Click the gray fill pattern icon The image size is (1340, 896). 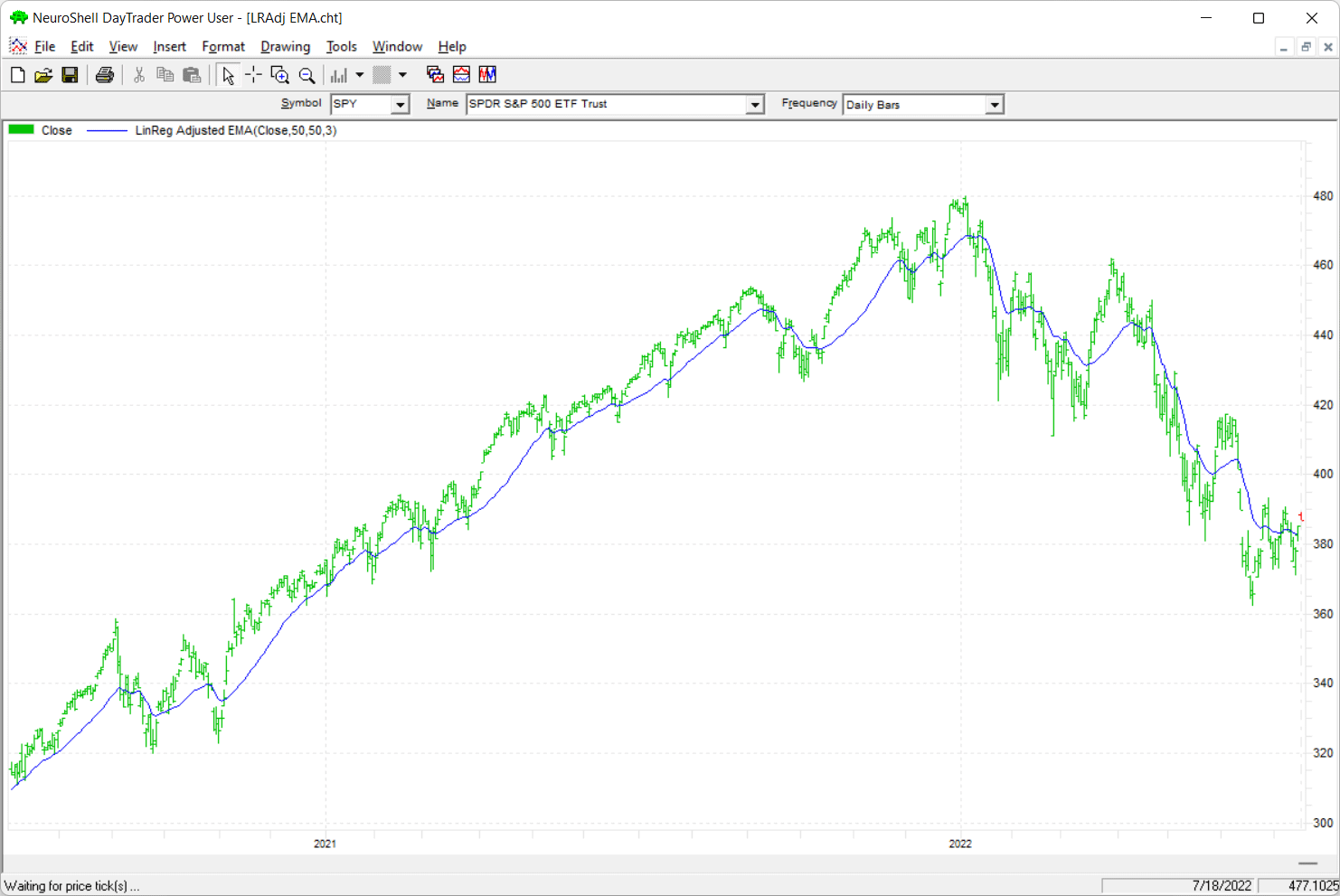pos(382,75)
